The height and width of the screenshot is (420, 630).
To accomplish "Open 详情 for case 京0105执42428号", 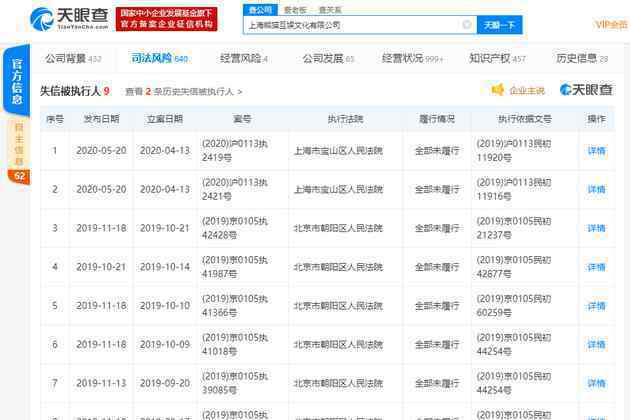I will click(596, 228).
